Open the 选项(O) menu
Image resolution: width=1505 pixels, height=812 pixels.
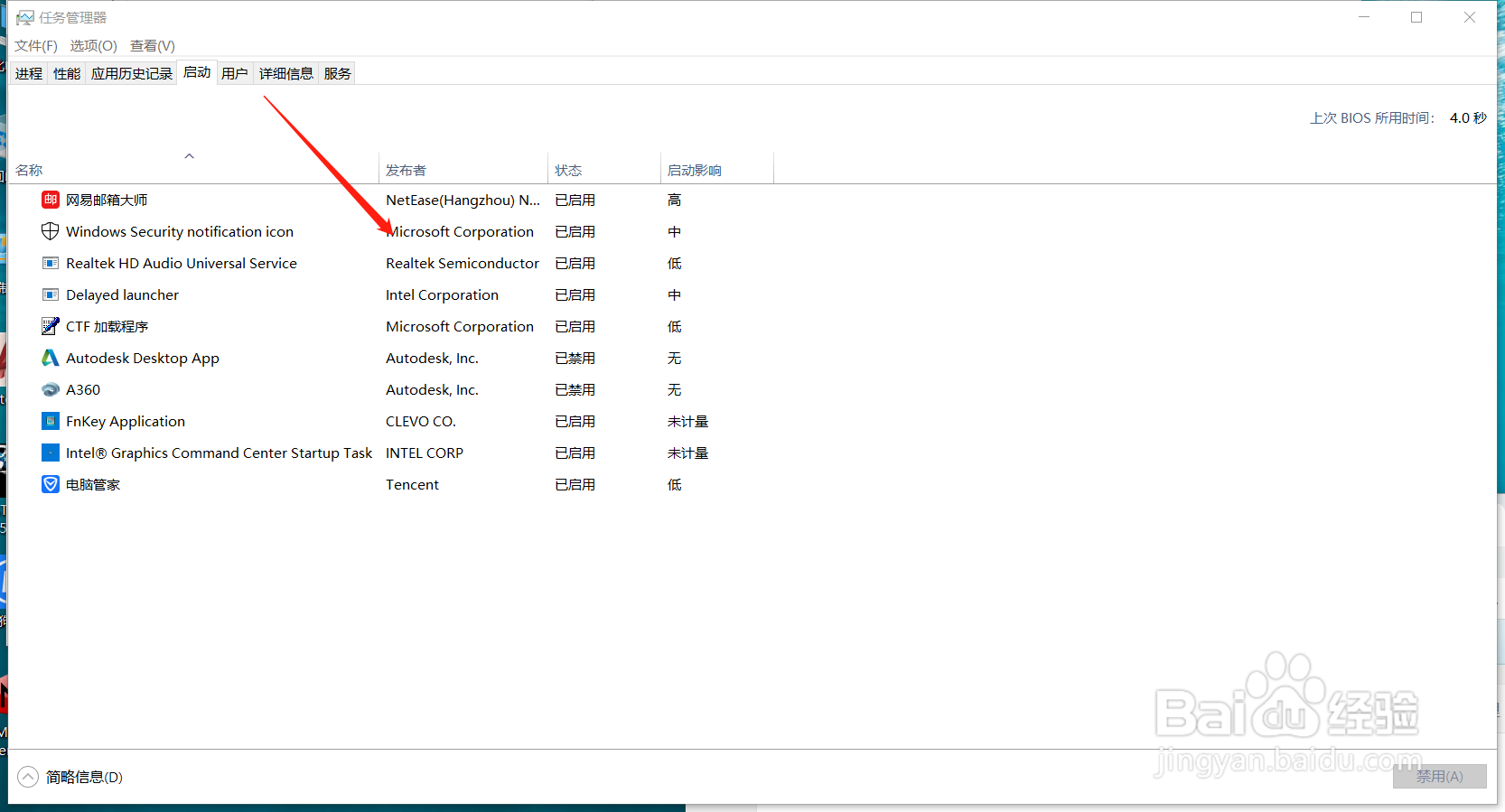click(x=94, y=45)
